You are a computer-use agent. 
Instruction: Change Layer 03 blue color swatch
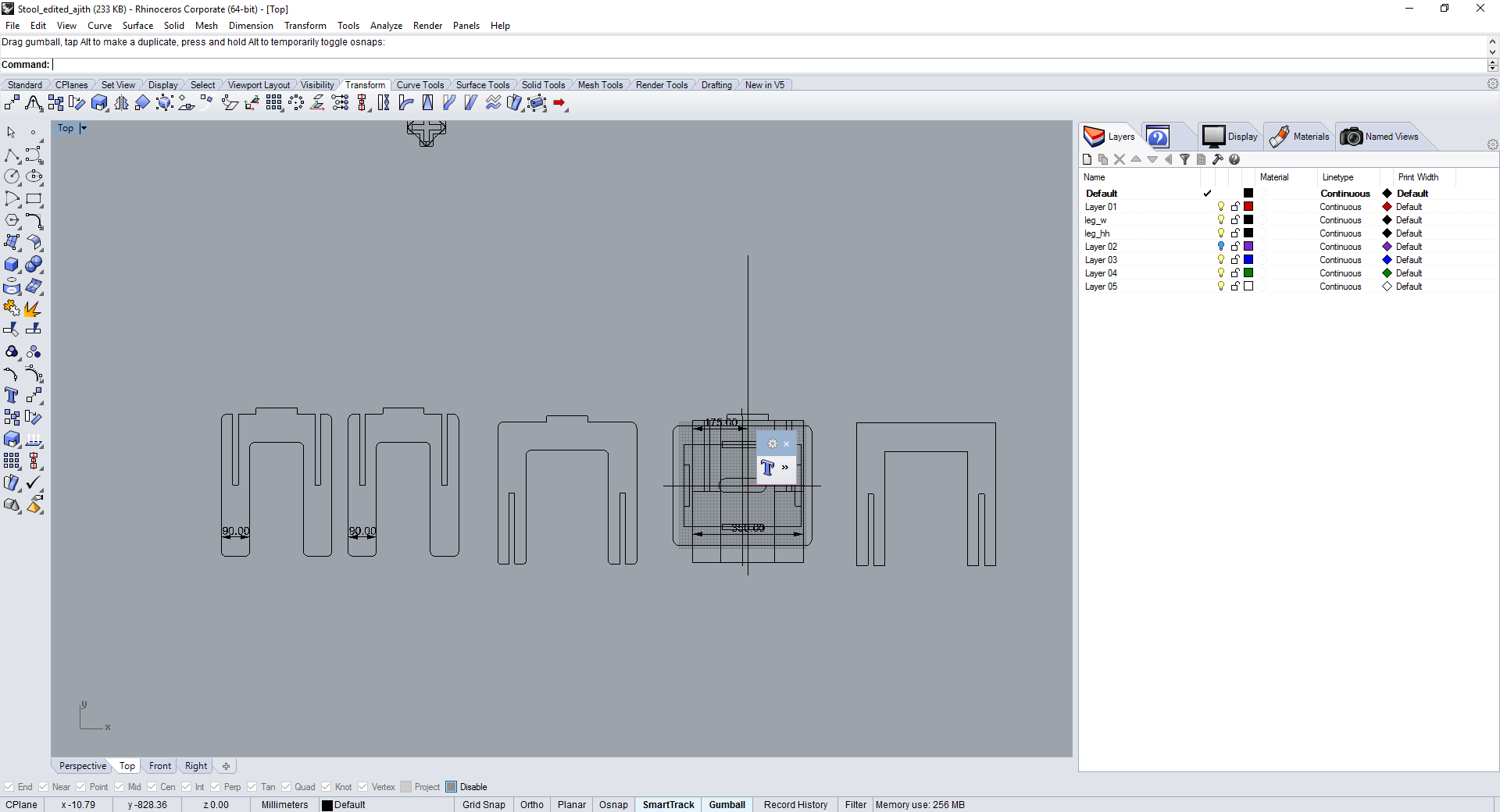[x=1248, y=260]
